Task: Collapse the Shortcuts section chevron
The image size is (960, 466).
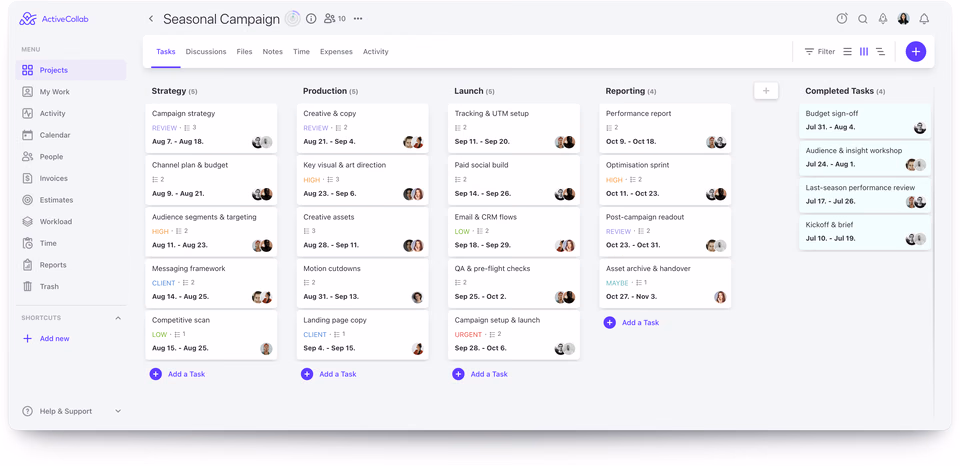Action: pos(118,318)
